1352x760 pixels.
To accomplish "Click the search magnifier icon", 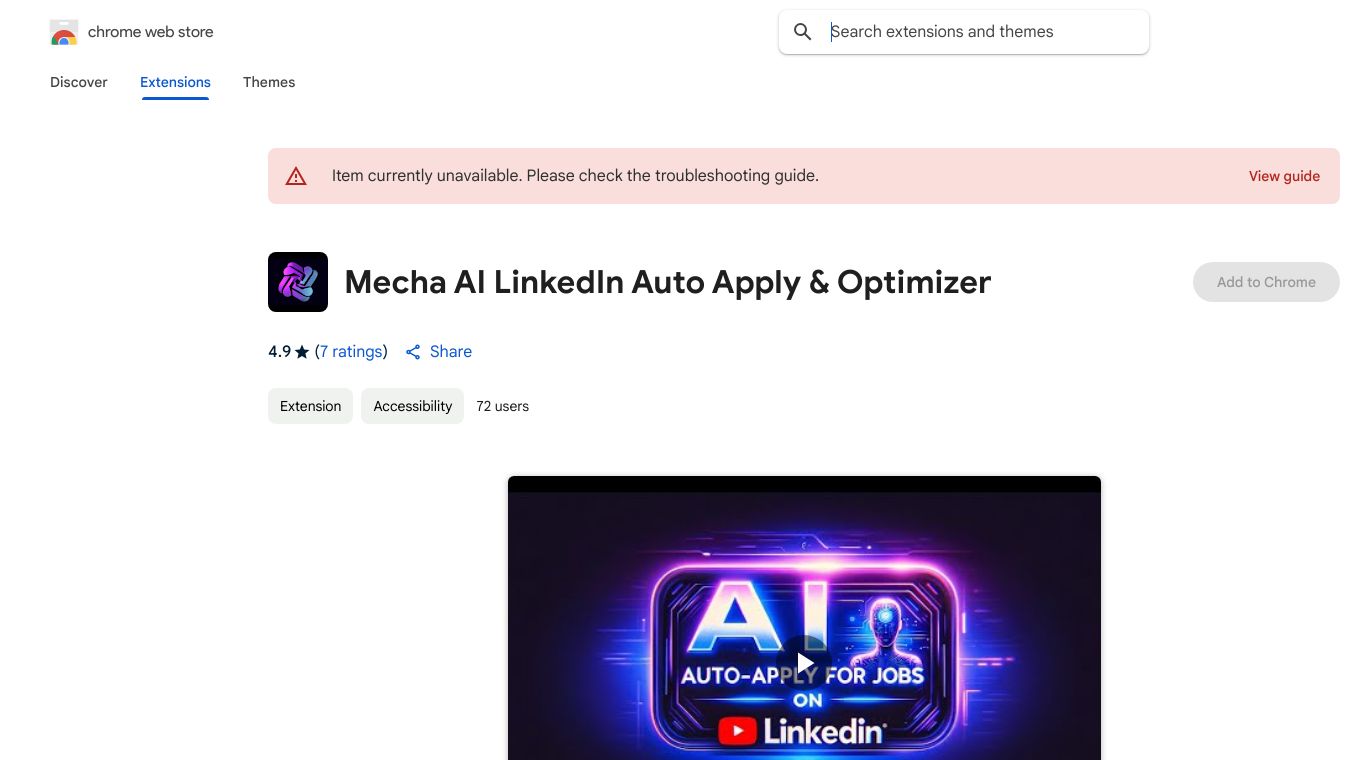I will (x=802, y=32).
